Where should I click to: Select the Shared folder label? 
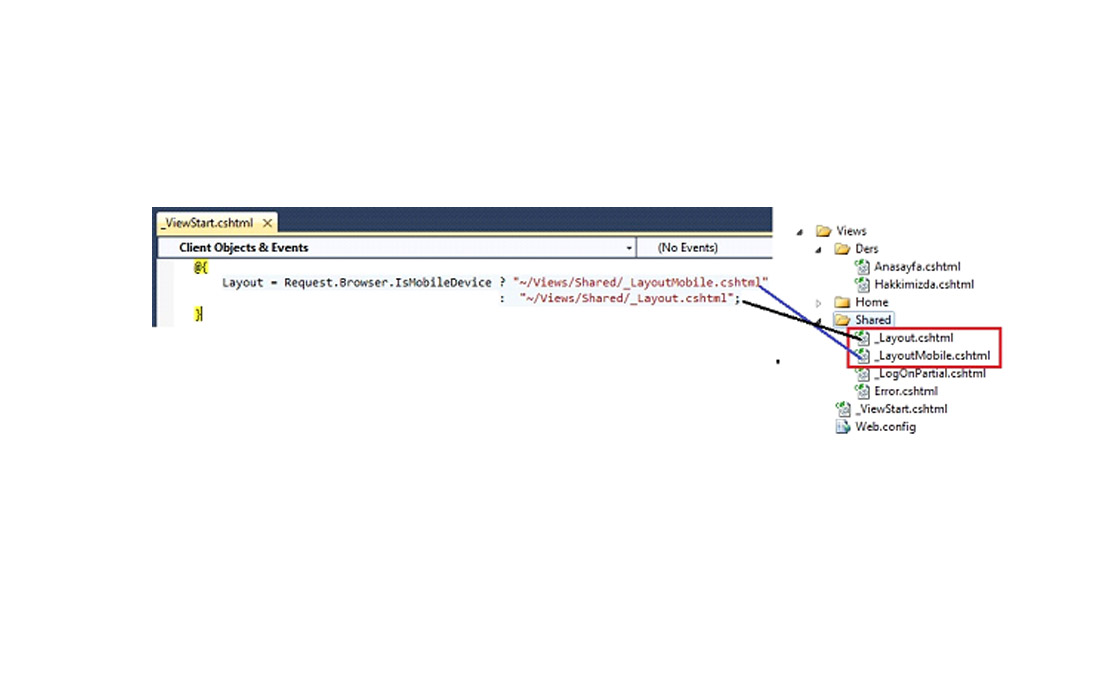click(x=872, y=320)
